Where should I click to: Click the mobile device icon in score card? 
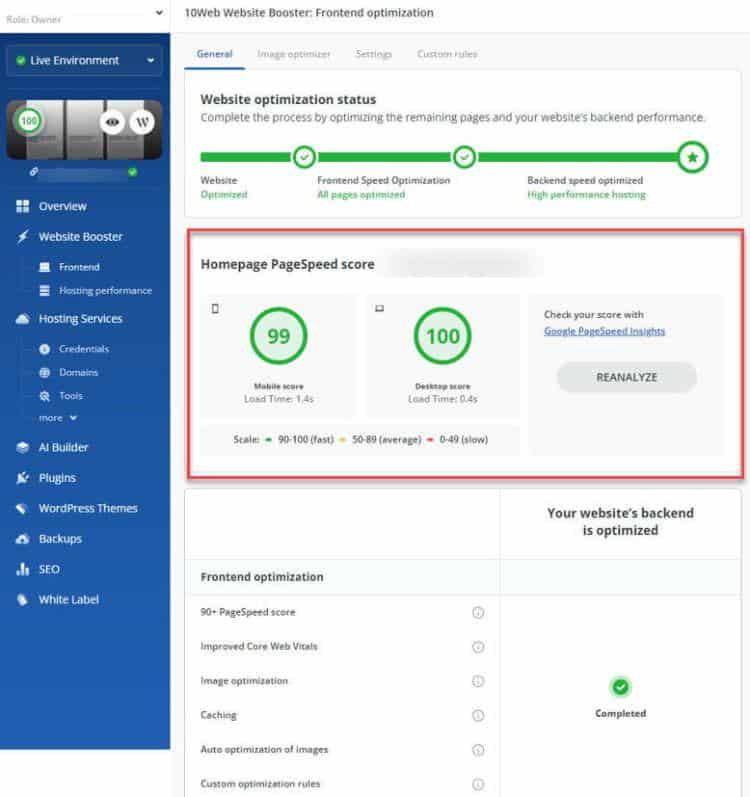(215, 309)
